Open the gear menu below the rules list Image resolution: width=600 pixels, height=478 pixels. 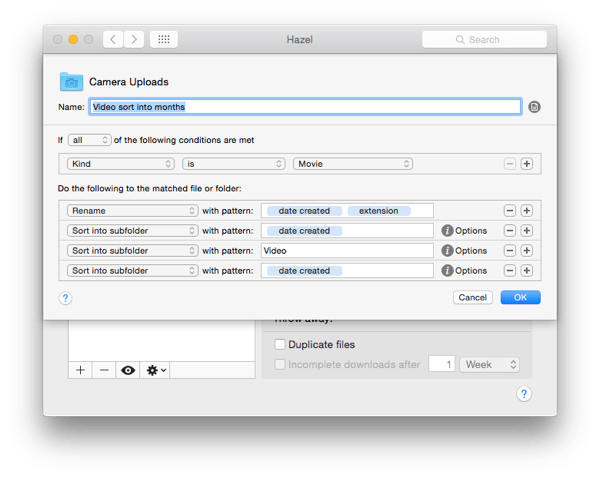[156, 370]
